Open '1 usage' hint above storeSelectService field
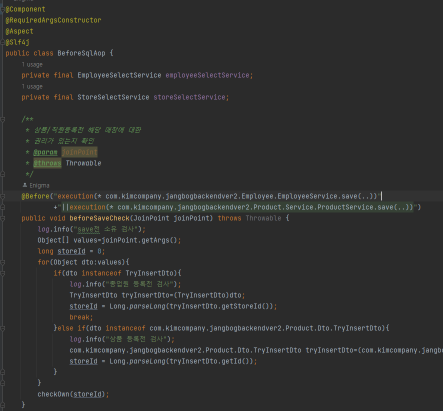This screenshot has height=411, width=443. point(32,87)
